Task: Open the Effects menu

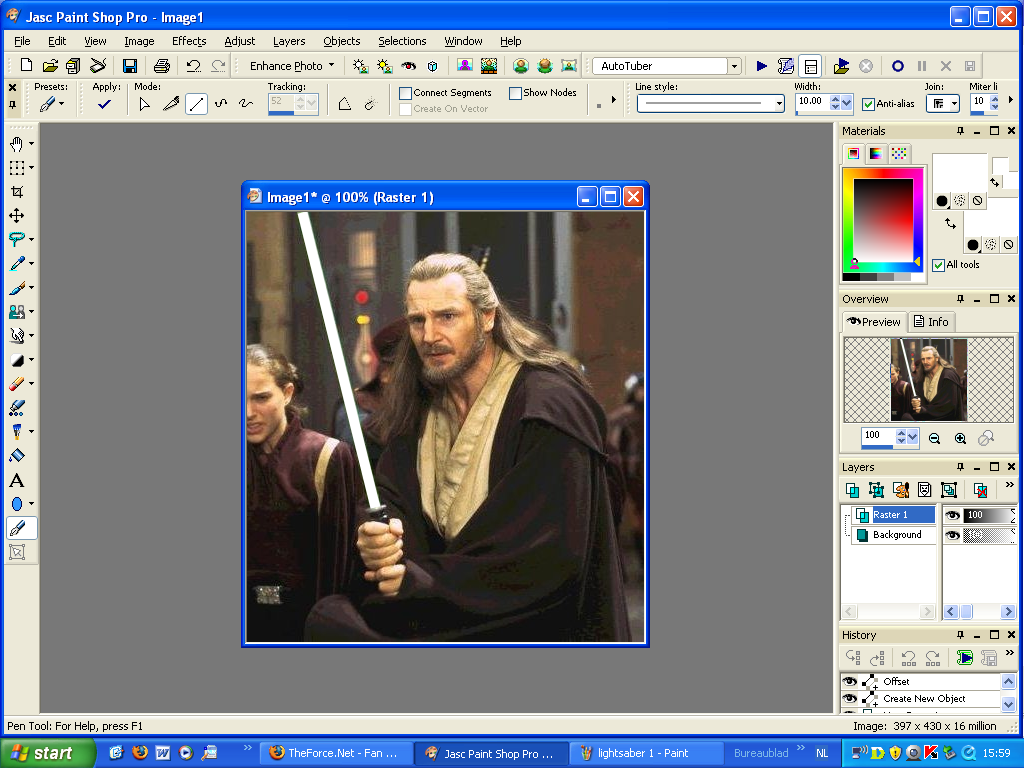Action: point(189,41)
